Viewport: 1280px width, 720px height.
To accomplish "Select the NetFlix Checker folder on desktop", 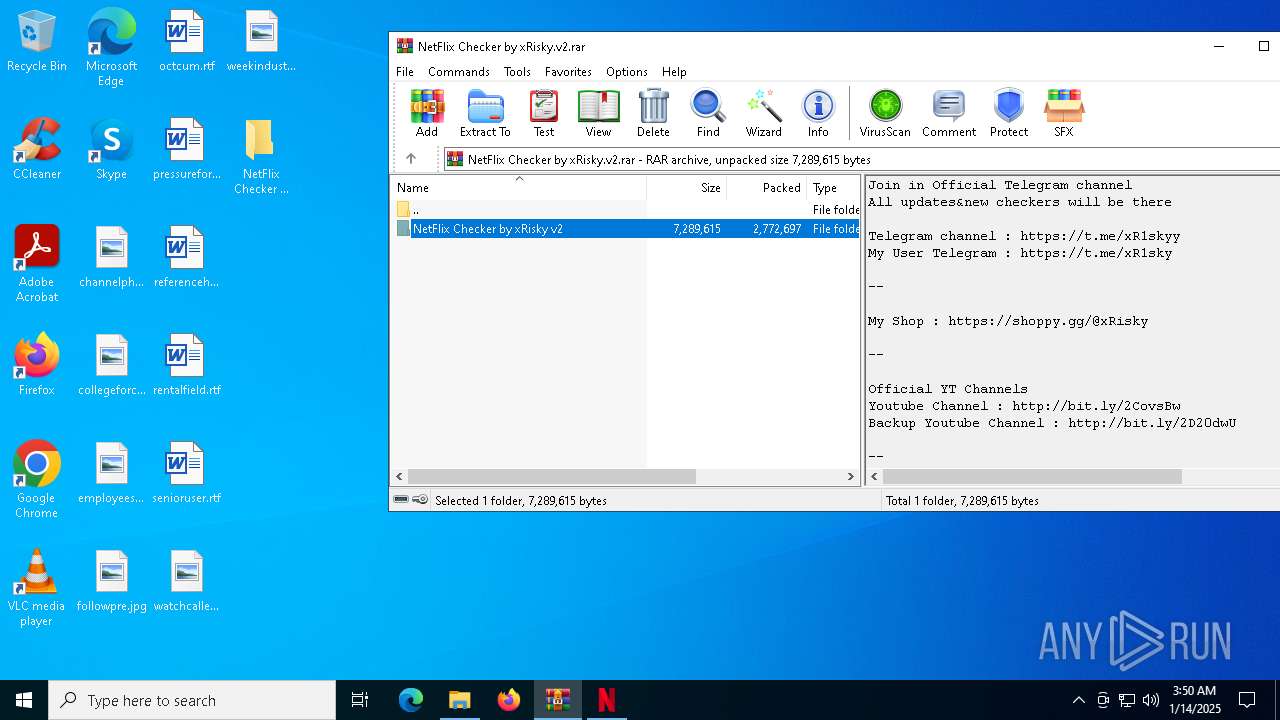I will [x=261, y=157].
